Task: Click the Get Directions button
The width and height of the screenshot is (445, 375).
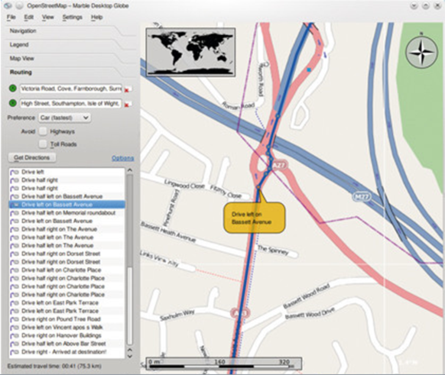Action: 32,158
